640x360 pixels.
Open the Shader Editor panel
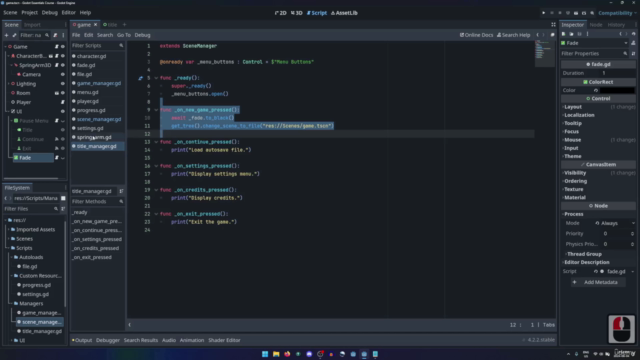tap(224, 340)
